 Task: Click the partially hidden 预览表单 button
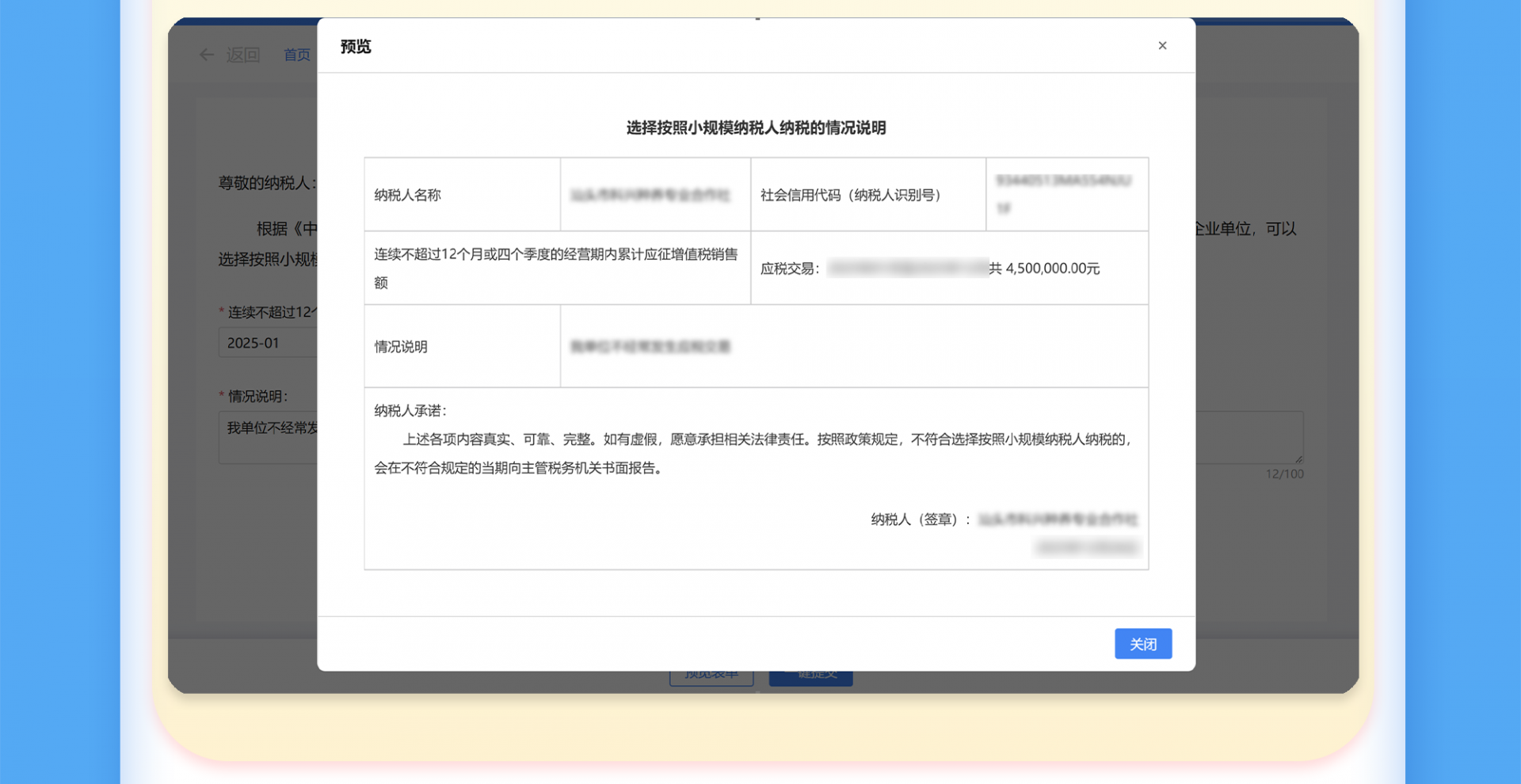pos(711,678)
